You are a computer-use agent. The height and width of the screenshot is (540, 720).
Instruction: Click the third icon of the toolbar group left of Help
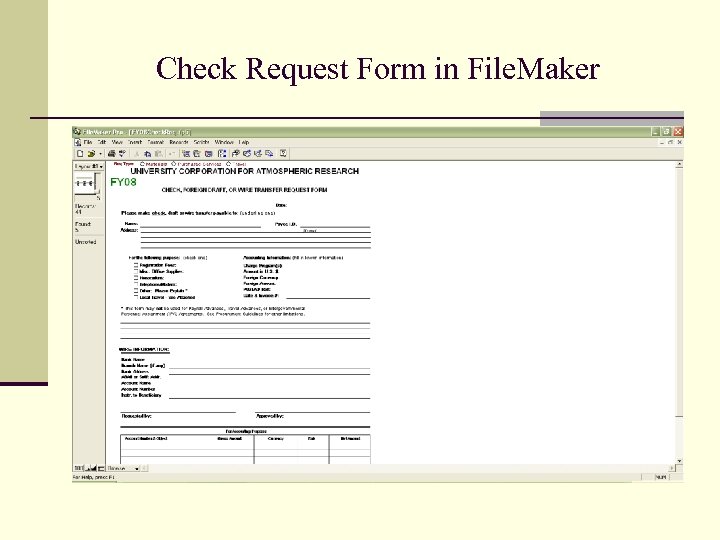tap(258, 154)
